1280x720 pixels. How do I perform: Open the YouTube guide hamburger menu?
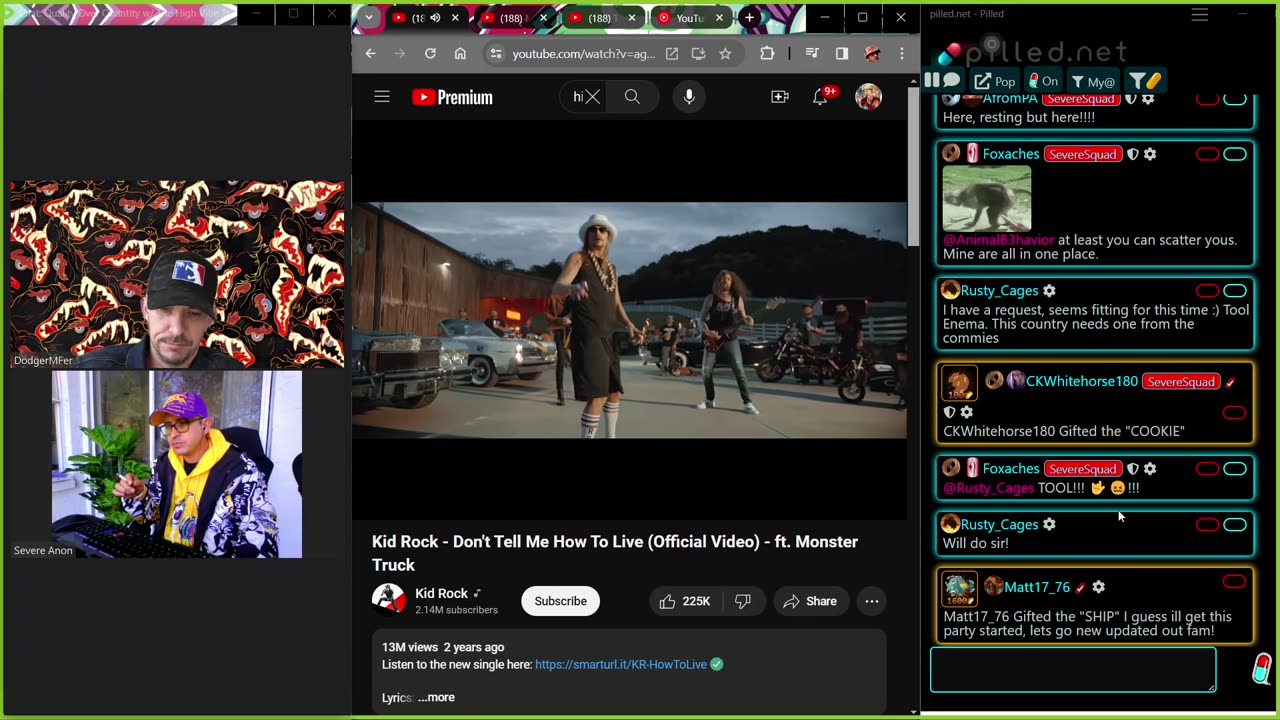(x=382, y=97)
